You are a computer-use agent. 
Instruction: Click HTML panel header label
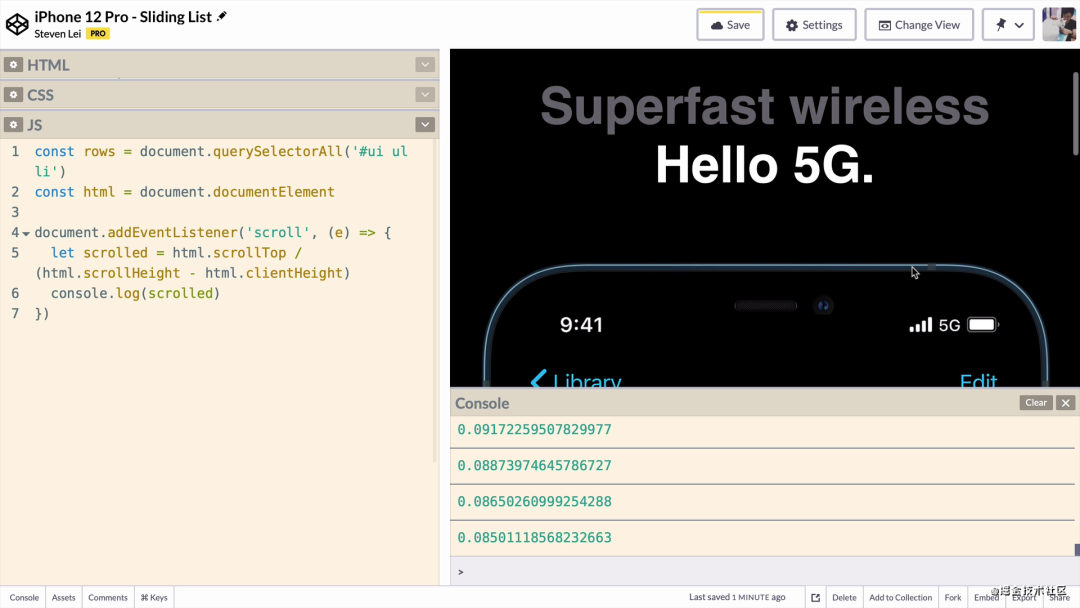[48, 65]
